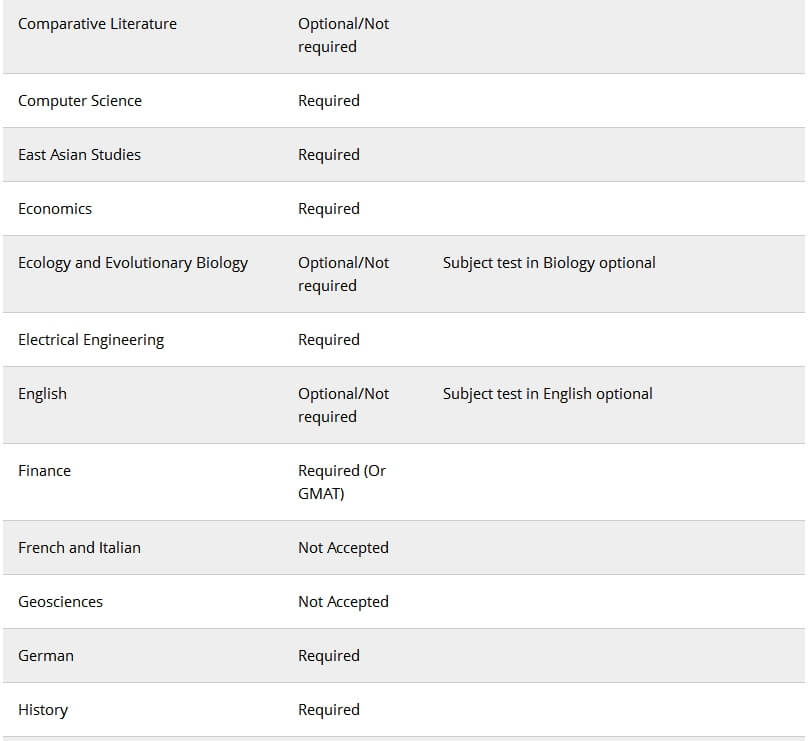Click the East Asian Studies cell
The height and width of the screenshot is (741, 808).
click(x=79, y=155)
